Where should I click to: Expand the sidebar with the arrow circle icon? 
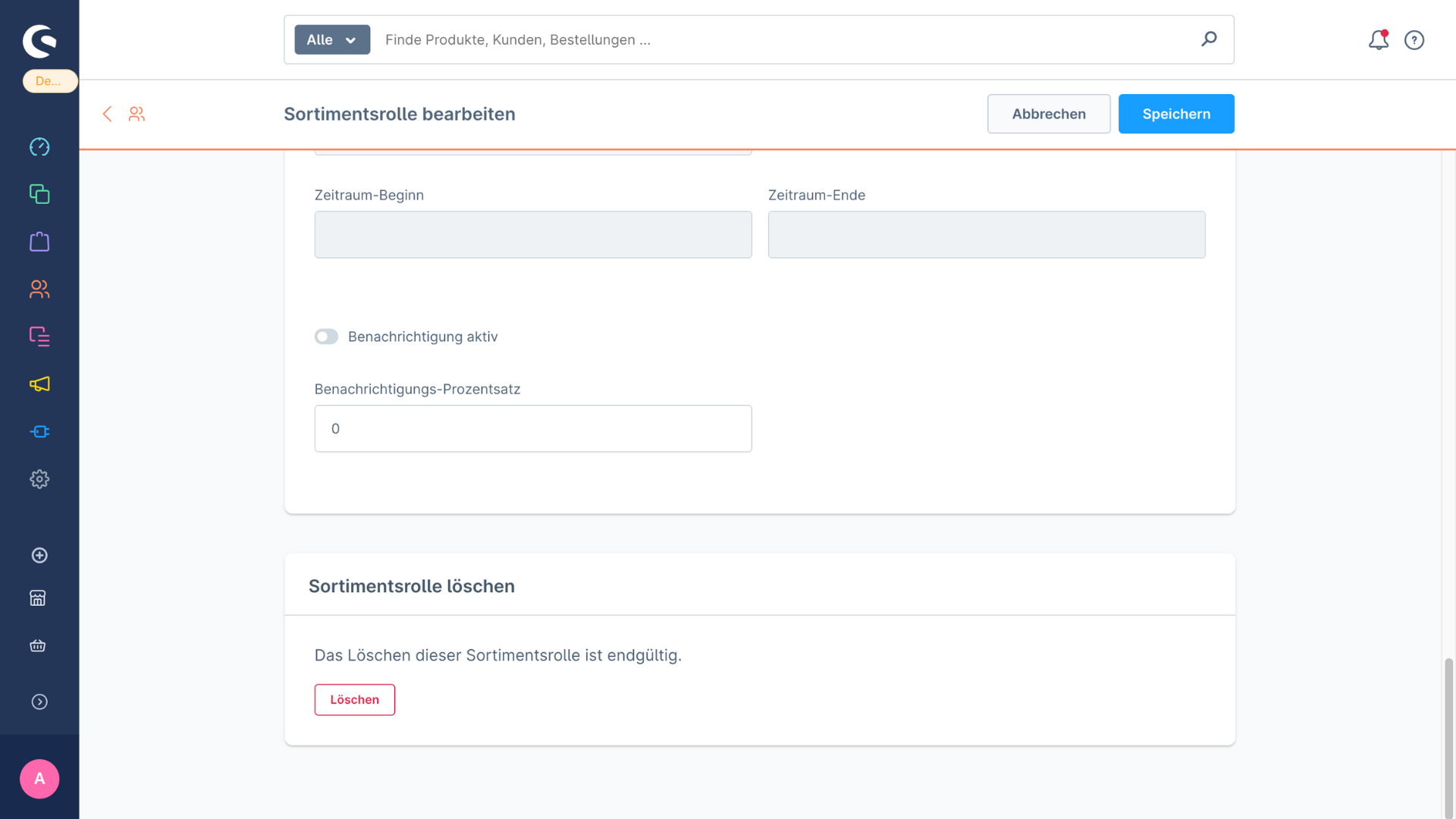click(39, 701)
